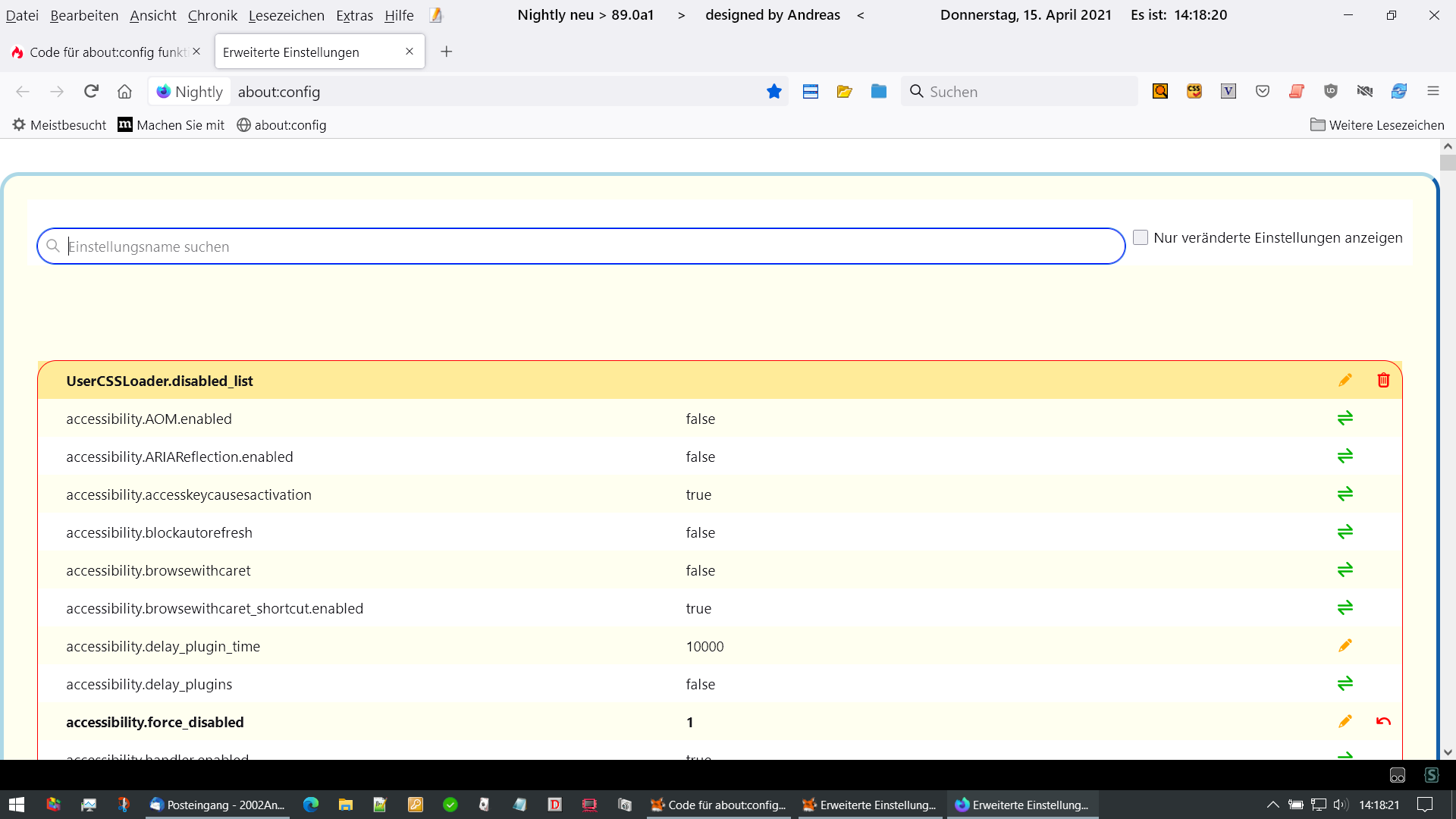Delete the UserCSSLoader.disabled_list preference

[x=1383, y=380]
